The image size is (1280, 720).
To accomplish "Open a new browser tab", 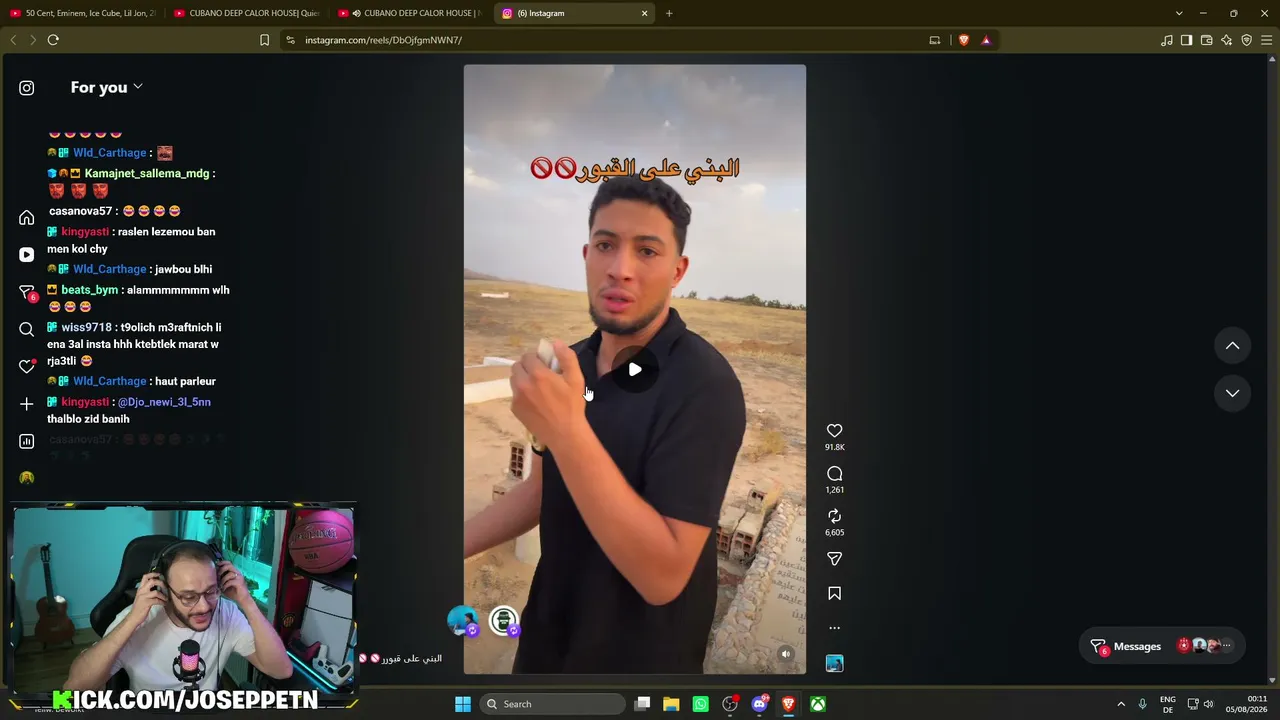I will [669, 13].
